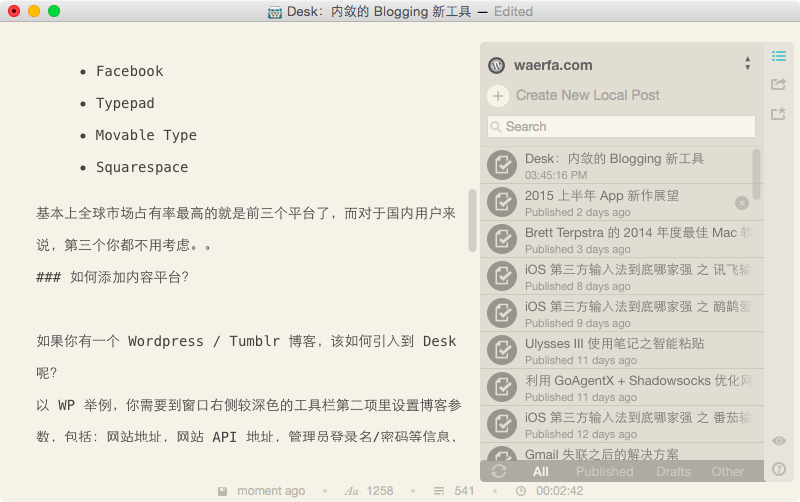Click edit icon of Ulysses III post

click(502, 350)
